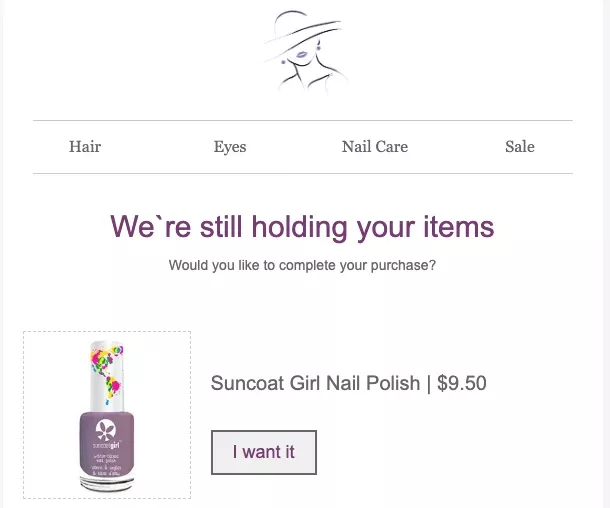The image size is (610, 508).
Task: Open the Hair category
Action: (x=85, y=147)
